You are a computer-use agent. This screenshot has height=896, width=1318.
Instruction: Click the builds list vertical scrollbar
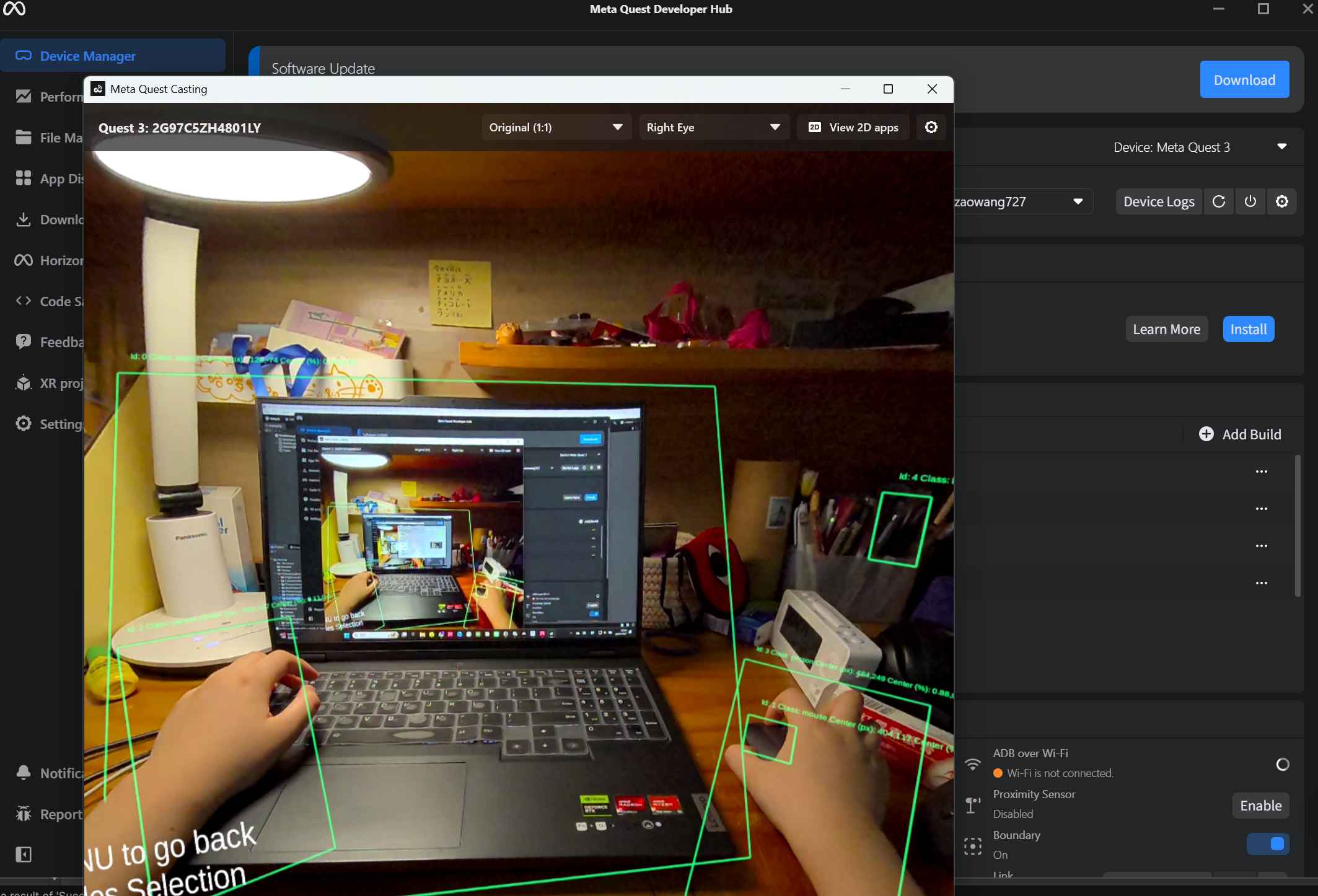click(x=1297, y=525)
